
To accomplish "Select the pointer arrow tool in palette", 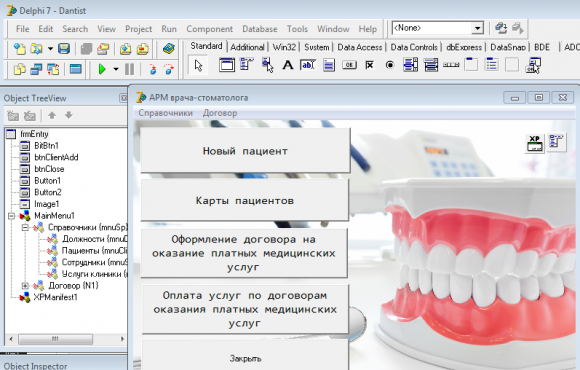I will coord(198,65).
